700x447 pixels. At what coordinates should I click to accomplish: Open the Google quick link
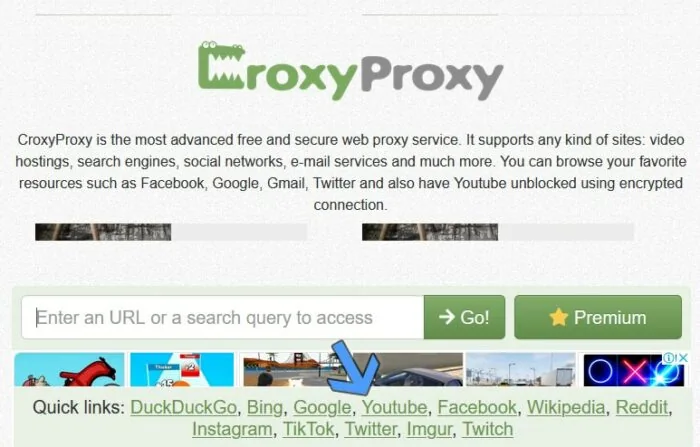322,407
